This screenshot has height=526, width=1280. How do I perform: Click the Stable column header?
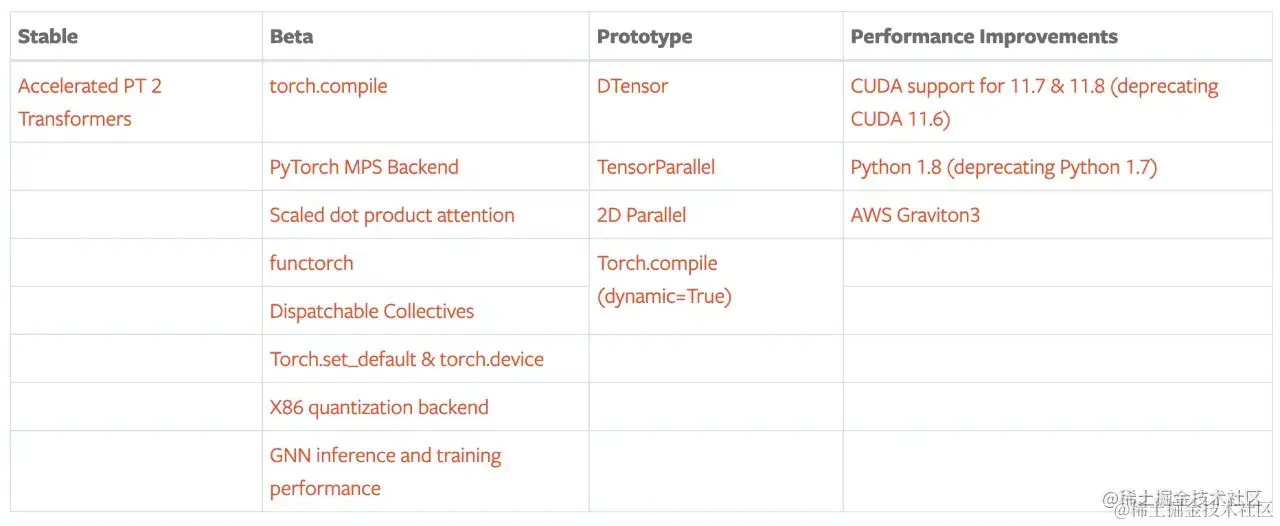click(x=48, y=36)
